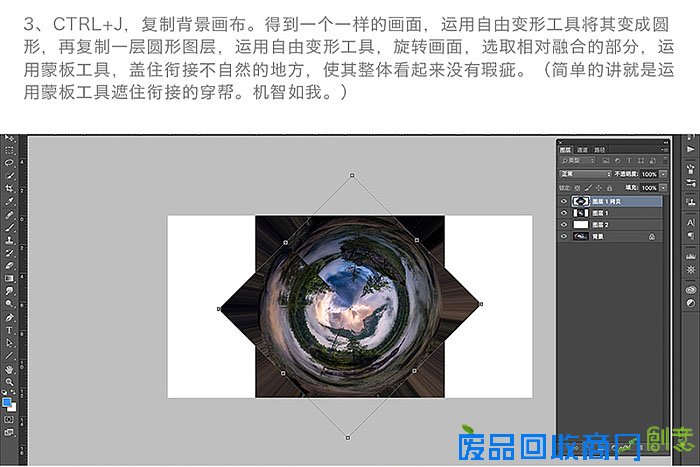Select the Gradient tool
The image size is (700, 467).
click(x=9, y=278)
